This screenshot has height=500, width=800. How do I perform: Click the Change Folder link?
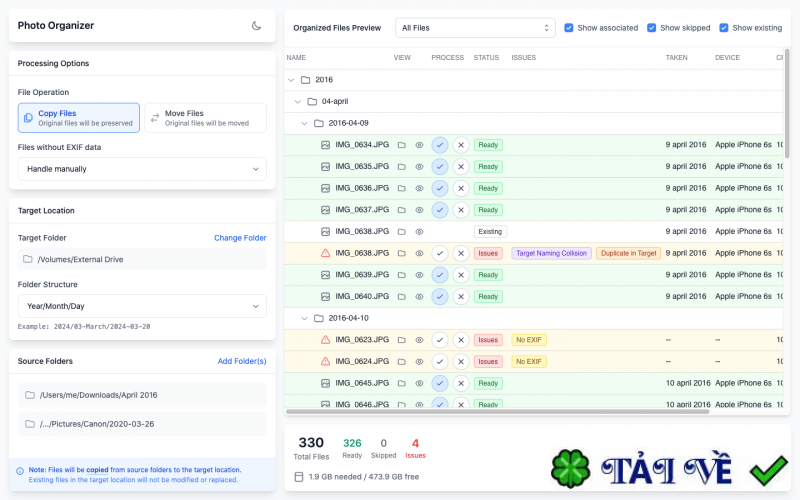pyautogui.click(x=240, y=238)
